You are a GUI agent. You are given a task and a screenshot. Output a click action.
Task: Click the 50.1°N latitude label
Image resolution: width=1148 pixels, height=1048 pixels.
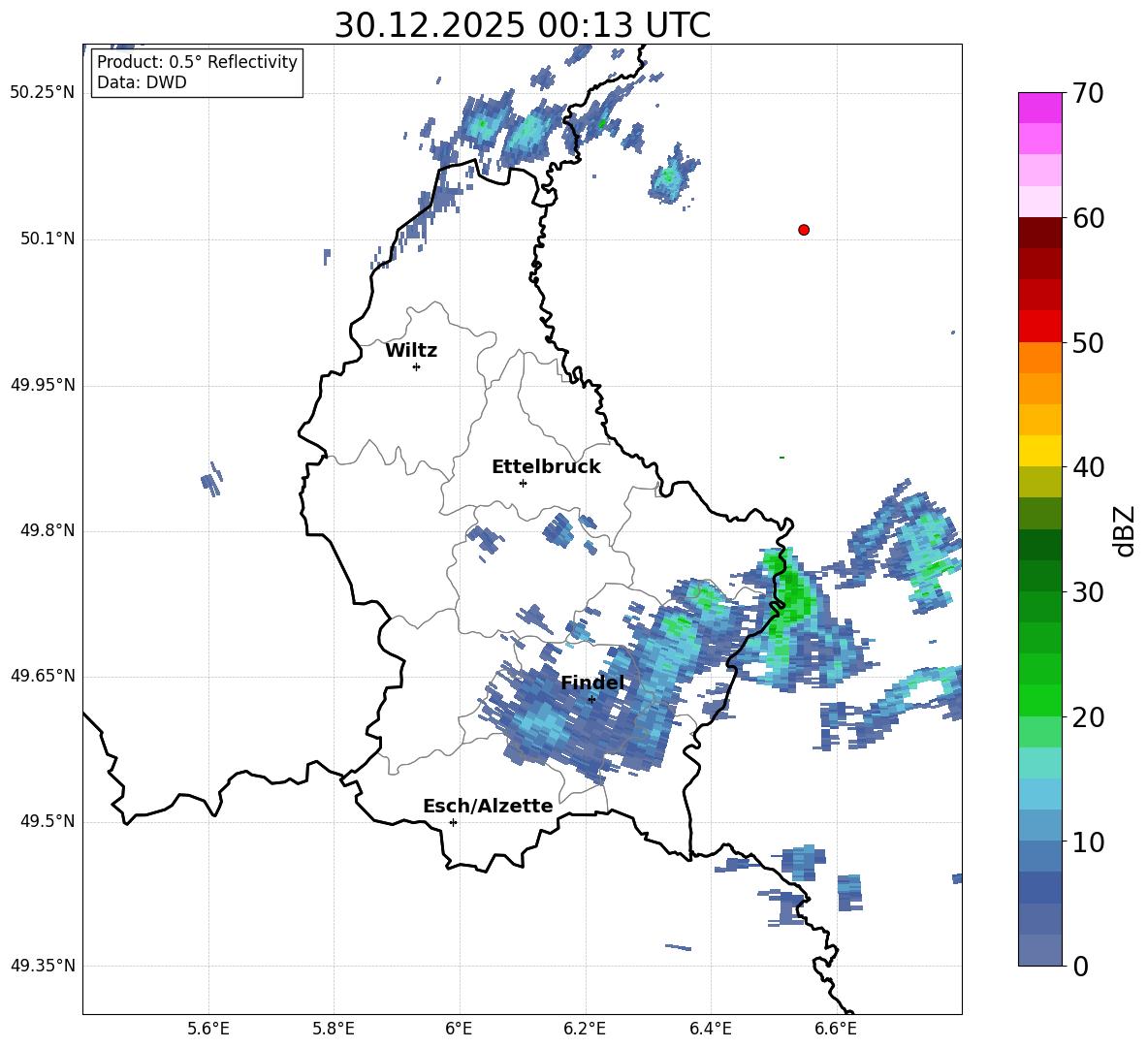click(48, 238)
